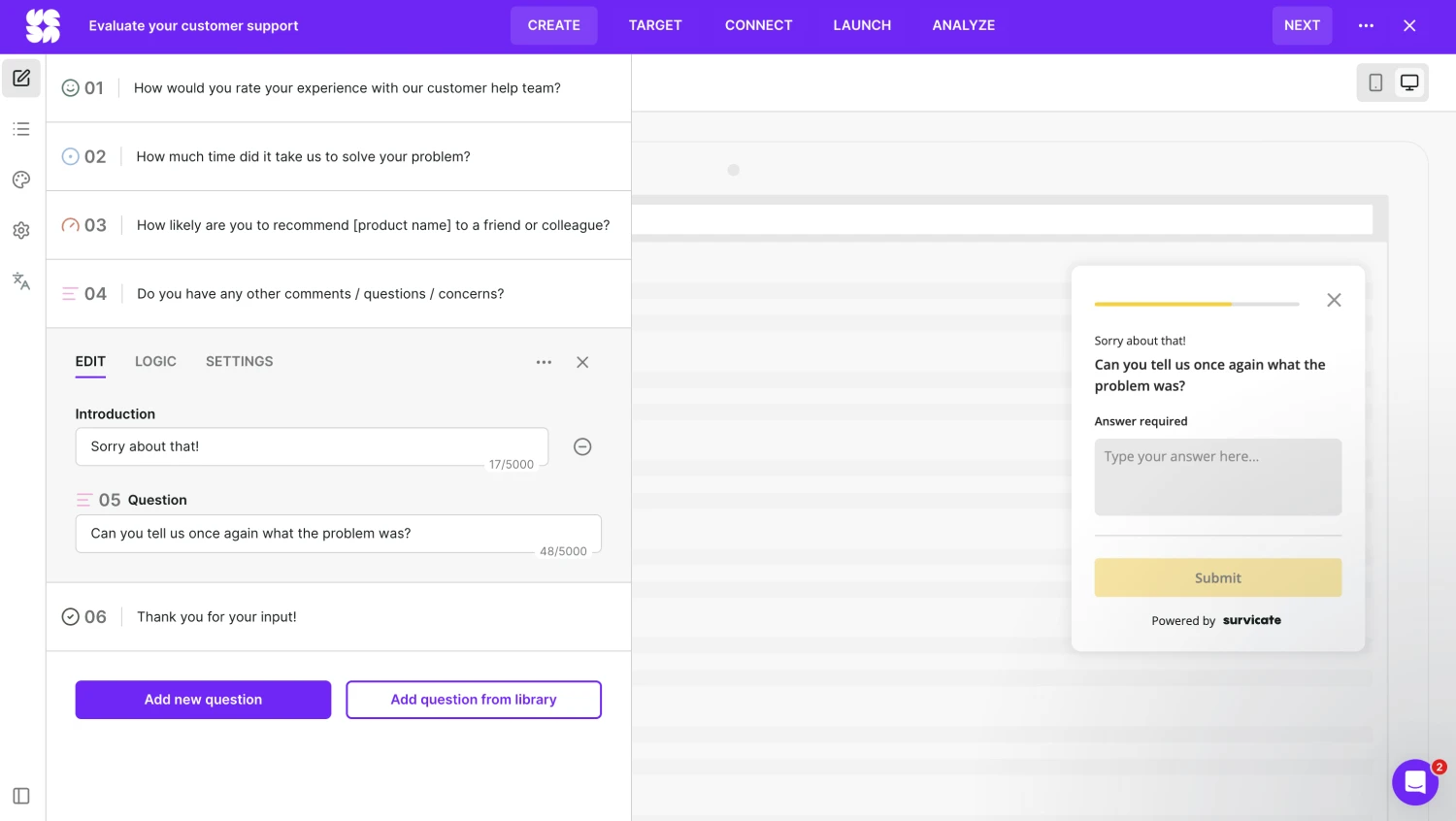Open the chat support bubble
1456x821 pixels.
1414,782
